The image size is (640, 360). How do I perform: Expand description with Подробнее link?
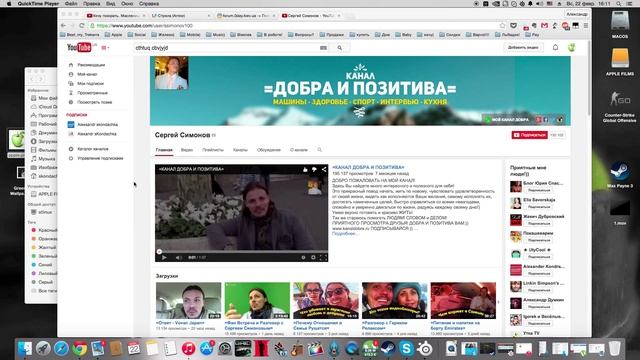tap(344, 234)
